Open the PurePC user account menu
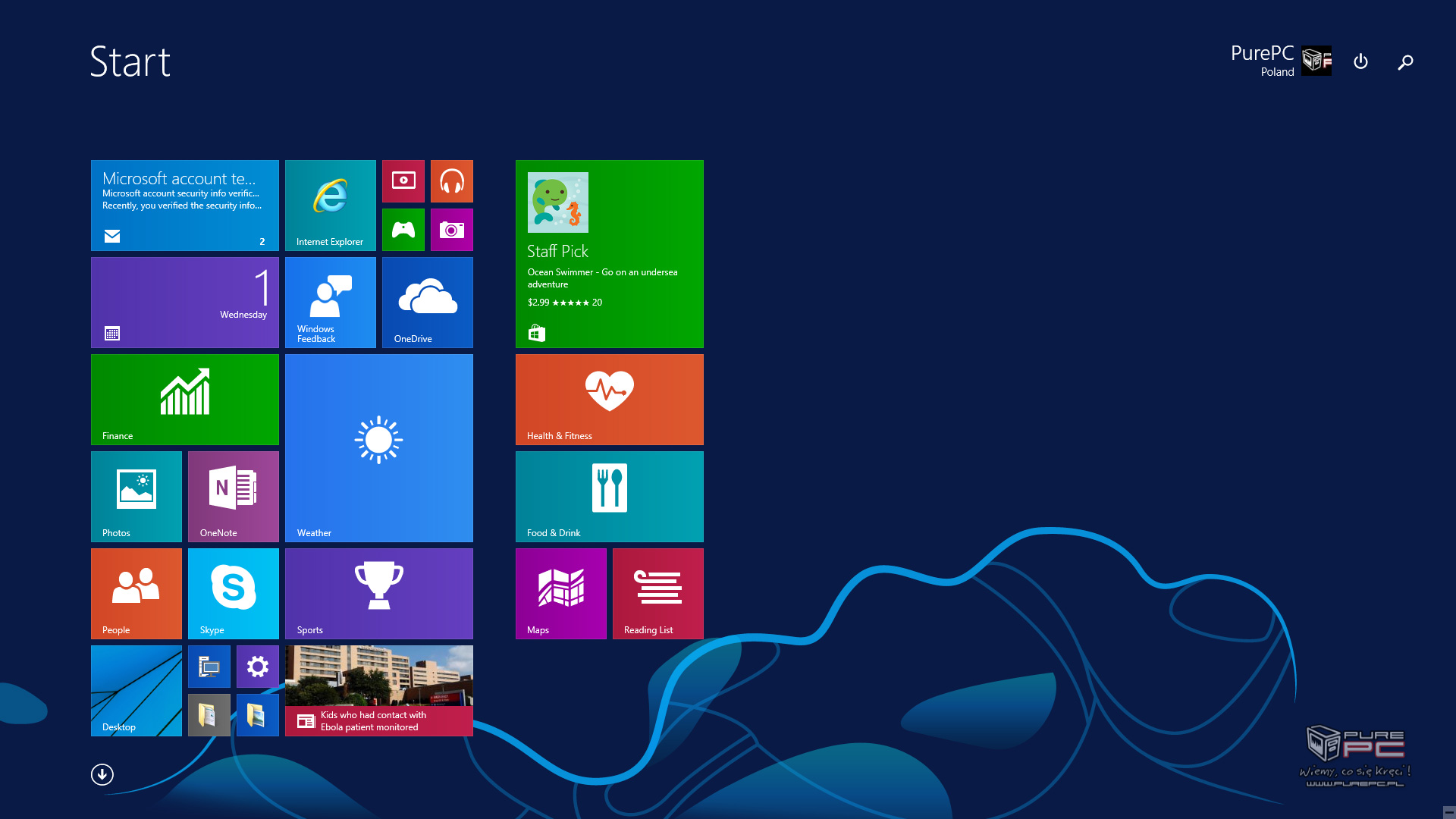The width and height of the screenshot is (1456, 819). [1281, 61]
